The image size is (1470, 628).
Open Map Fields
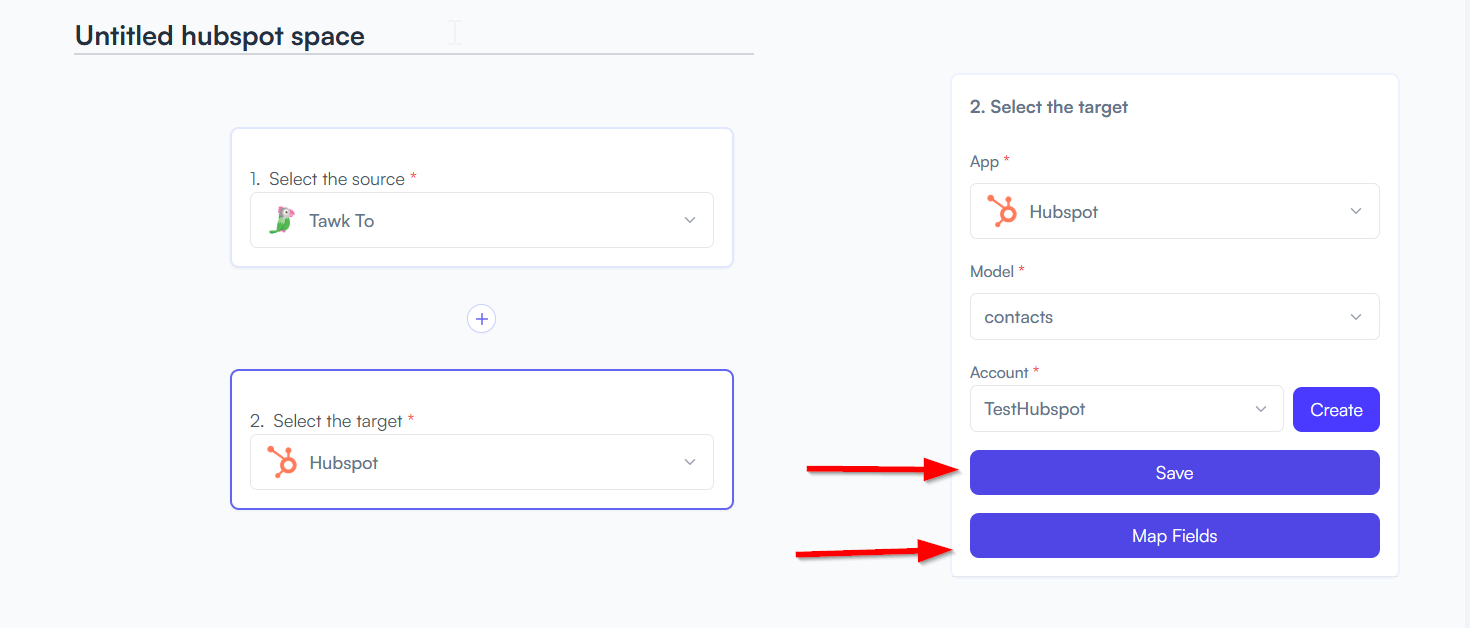(x=1174, y=536)
